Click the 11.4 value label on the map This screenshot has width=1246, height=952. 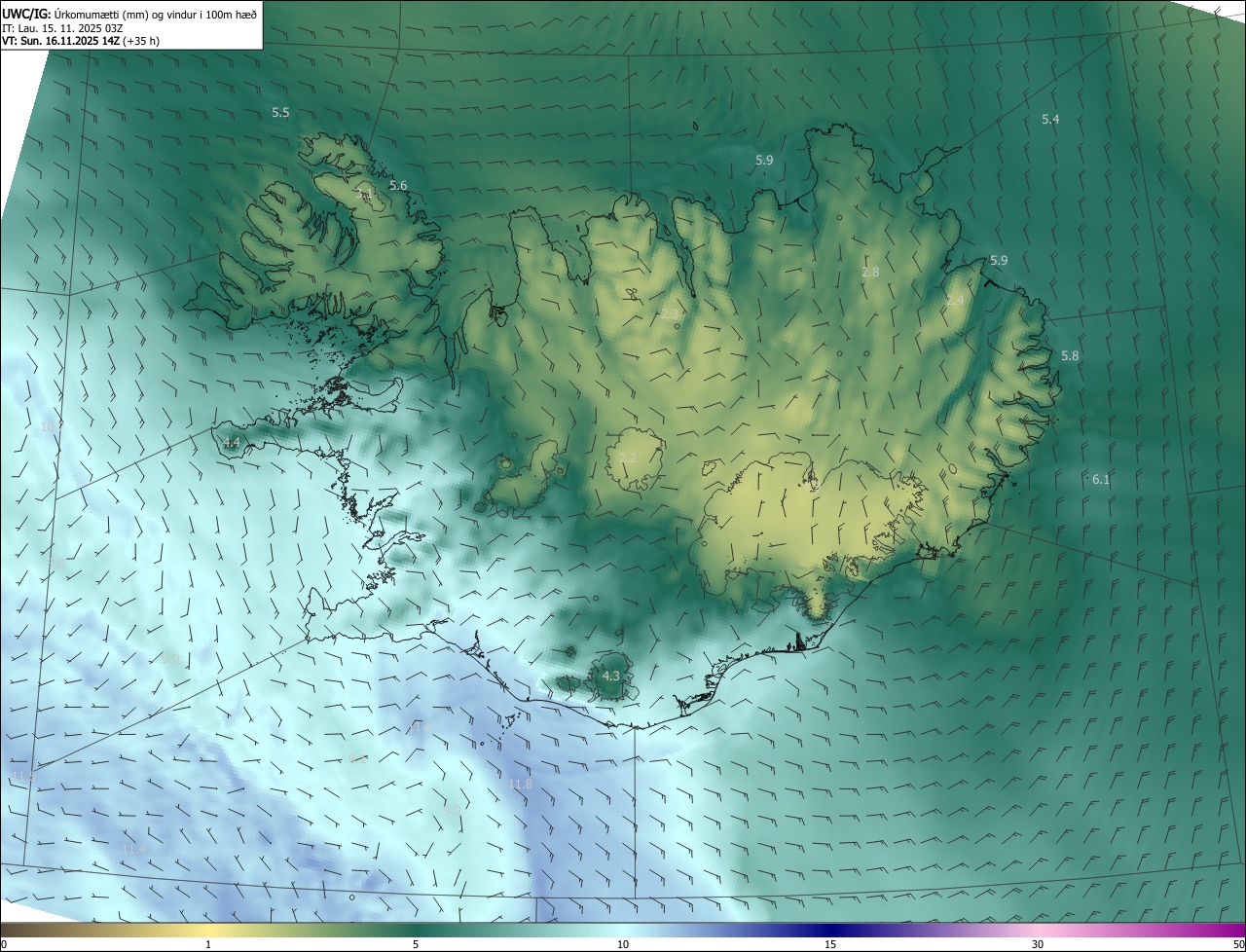pyautogui.click(x=134, y=850)
